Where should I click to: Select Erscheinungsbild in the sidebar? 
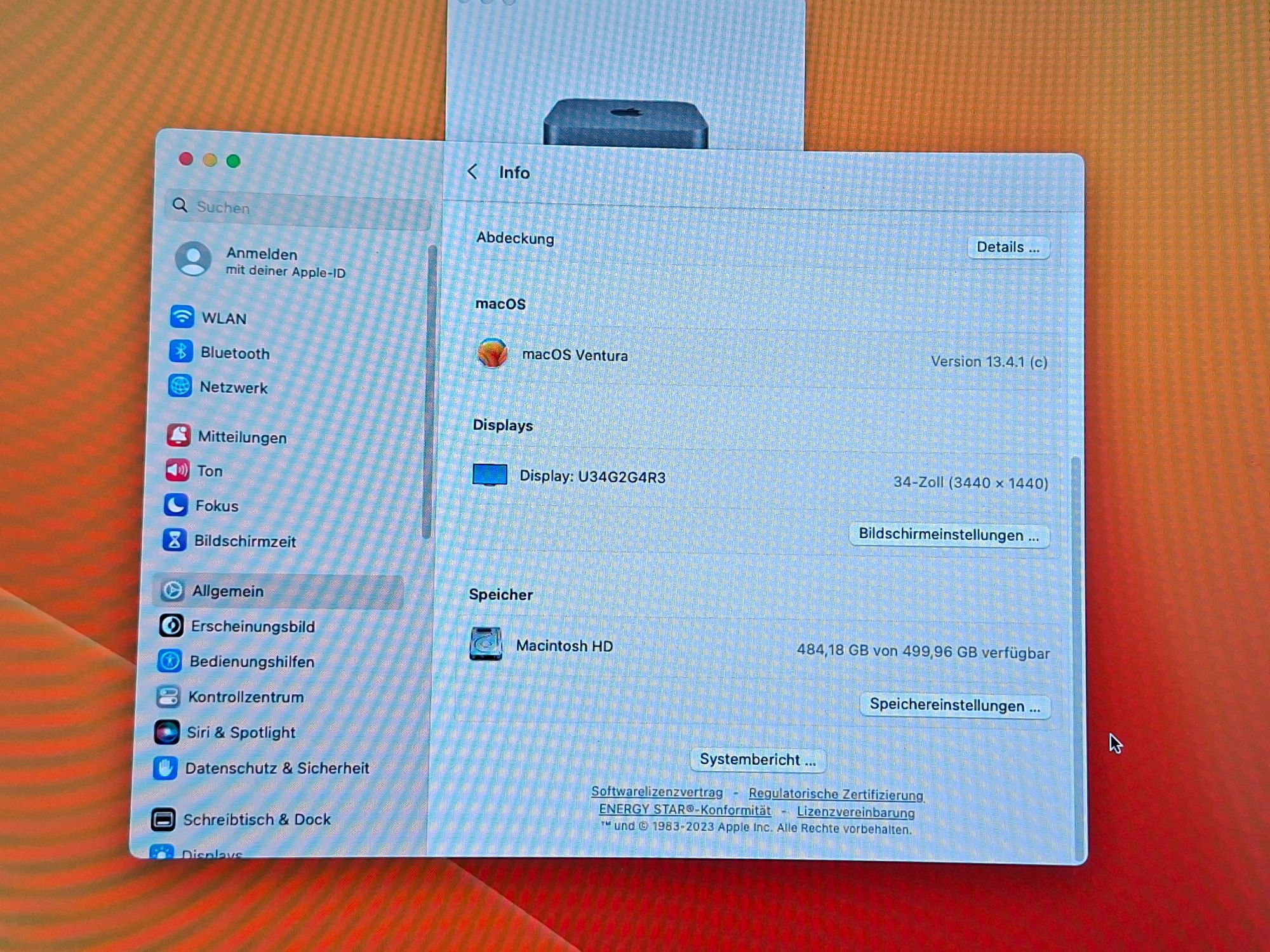tap(253, 626)
